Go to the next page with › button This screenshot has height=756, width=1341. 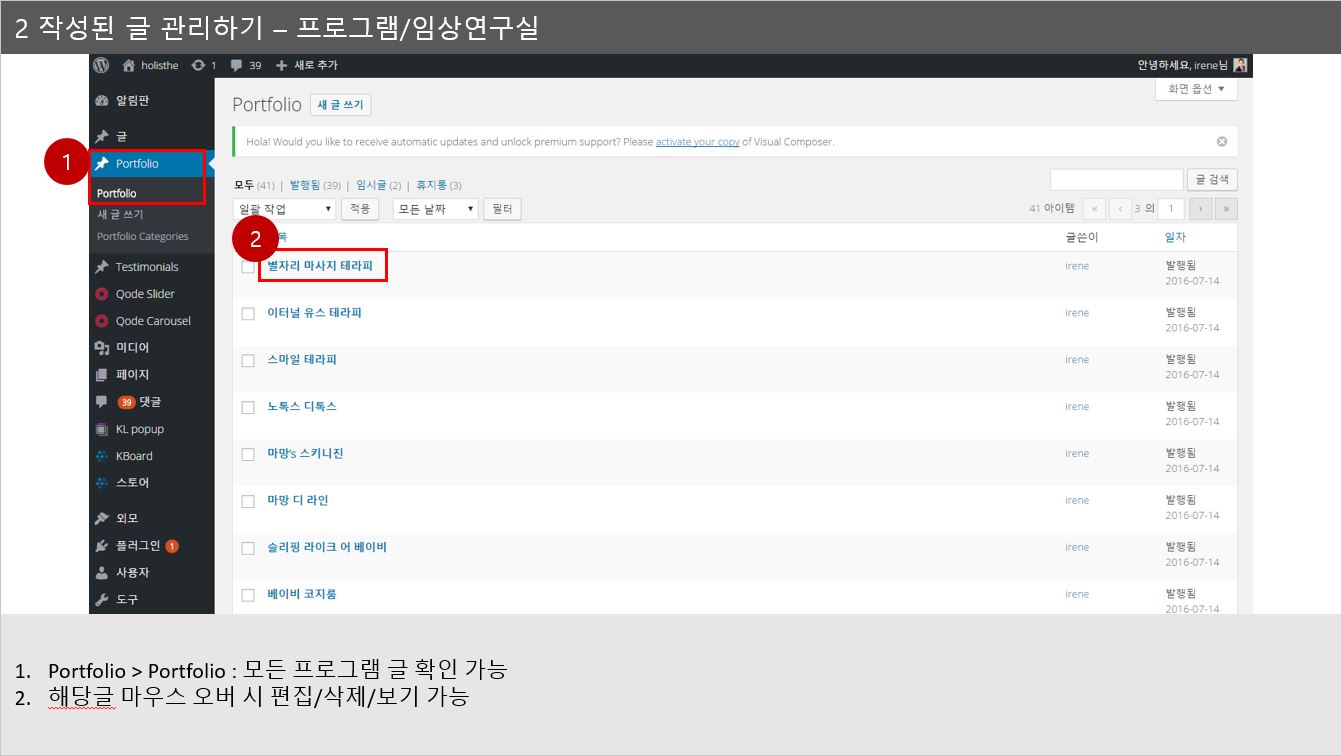1199,209
